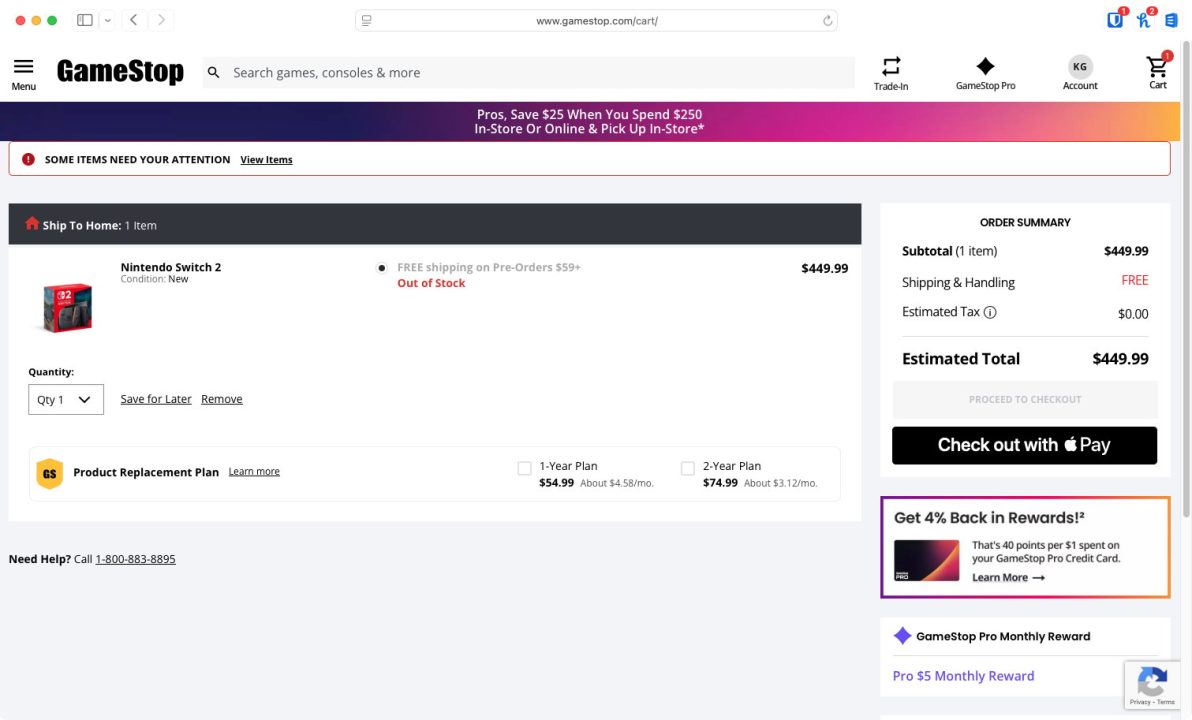The width and height of the screenshot is (1192, 720).
Task: Check out with Apple Pay
Action: pyautogui.click(x=1023, y=445)
